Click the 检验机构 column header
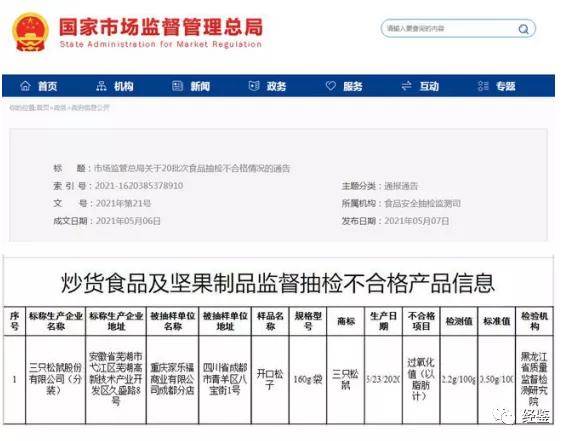The height and width of the screenshot is (441, 567). click(534, 321)
